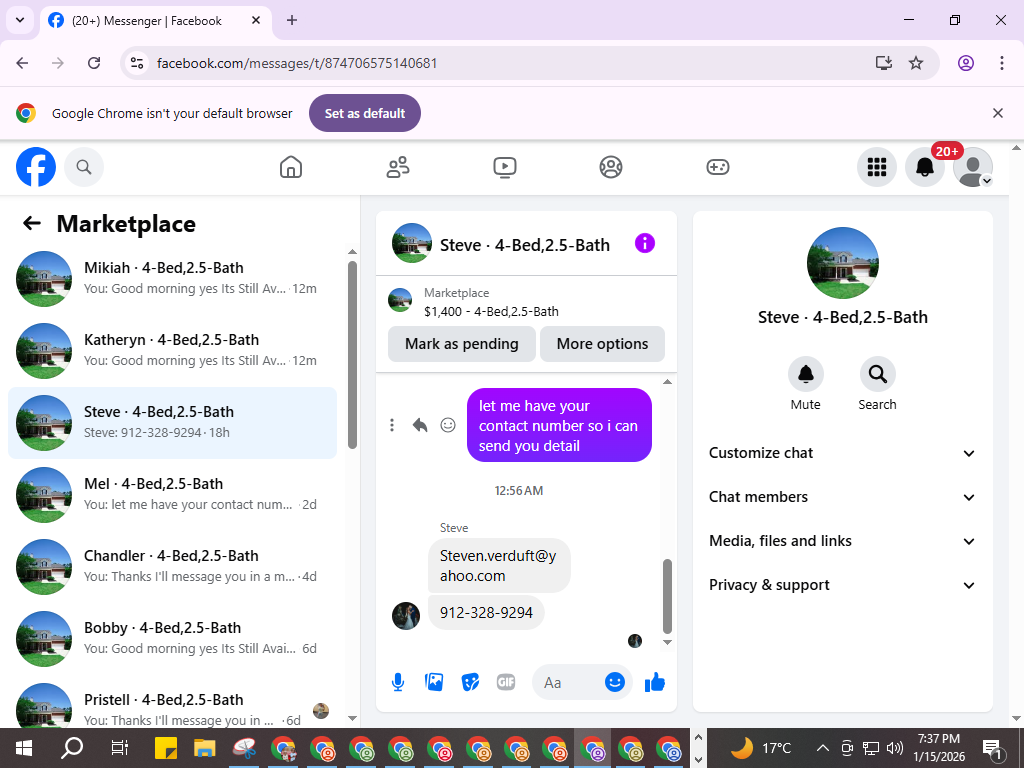Viewport: 1024px width, 768px height.
Task: Open Katheryn 4-Bed,2.5-Bath conversation
Action: pos(172,351)
